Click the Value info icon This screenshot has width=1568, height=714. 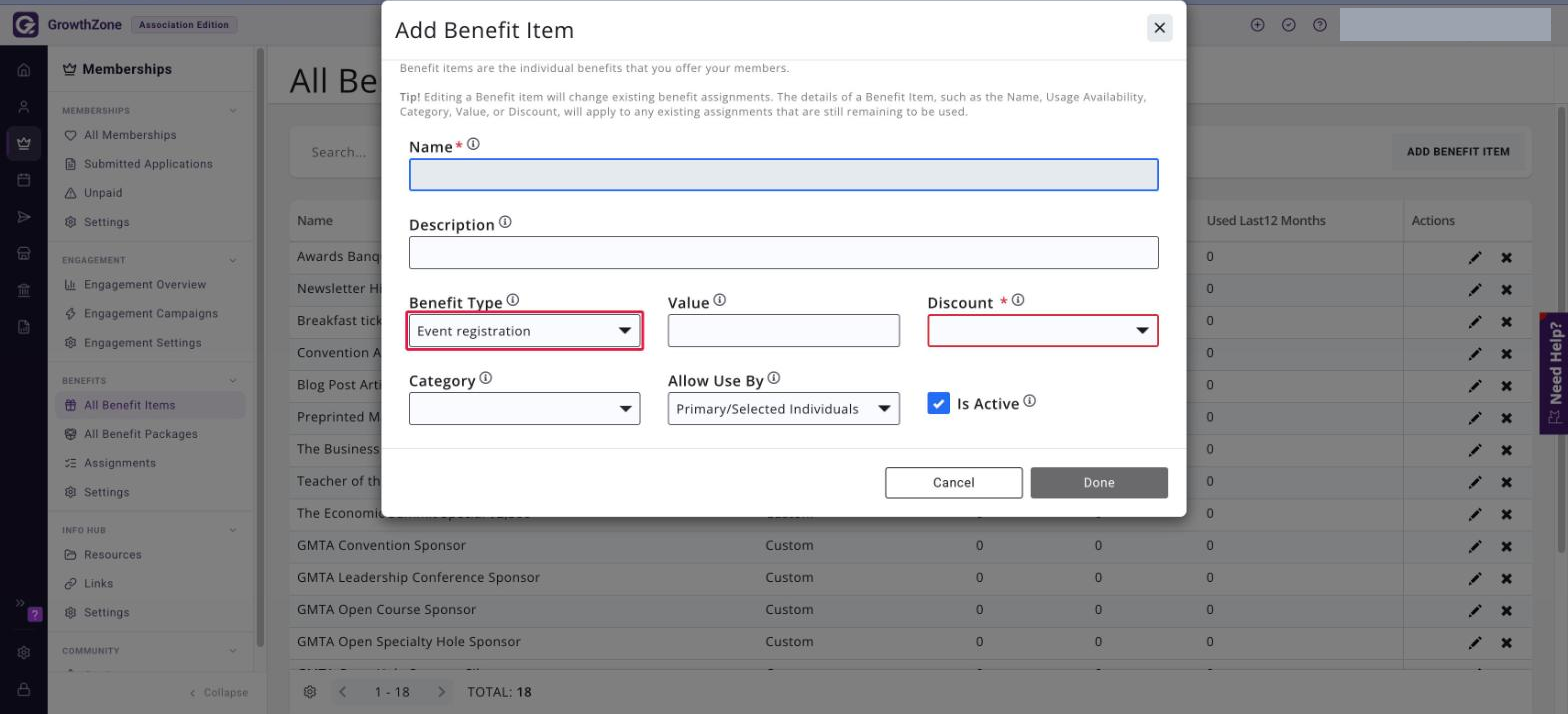720,299
